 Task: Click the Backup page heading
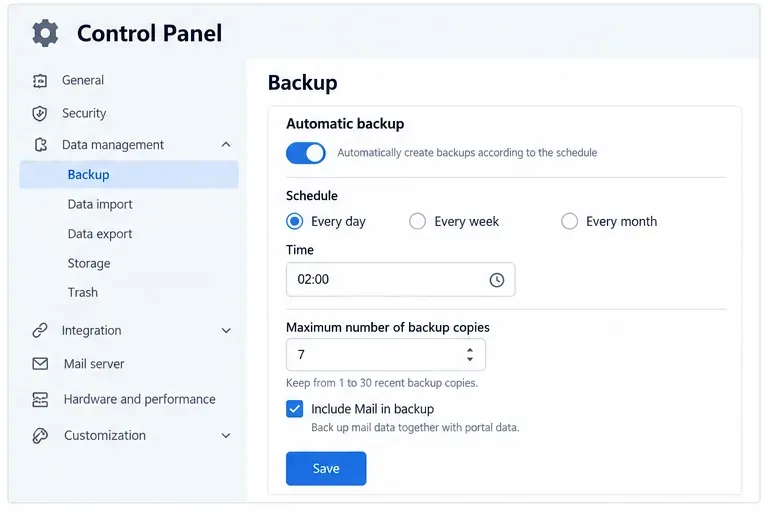pyautogui.click(x=303, y=82)
